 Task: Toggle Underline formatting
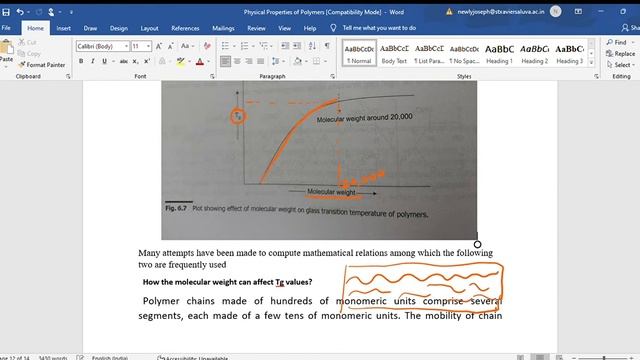pos(104,61)
